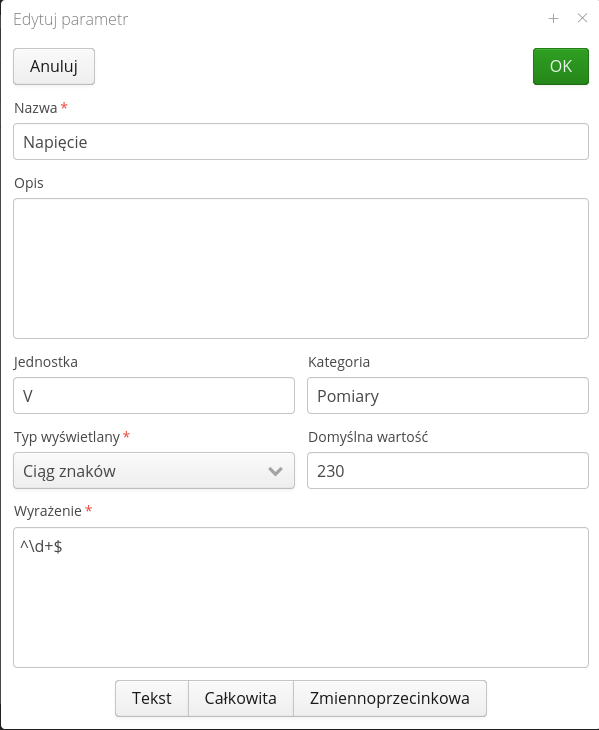
Task: Close the Edytuj parametr dialog with X
Action: (x=582, y=18)
